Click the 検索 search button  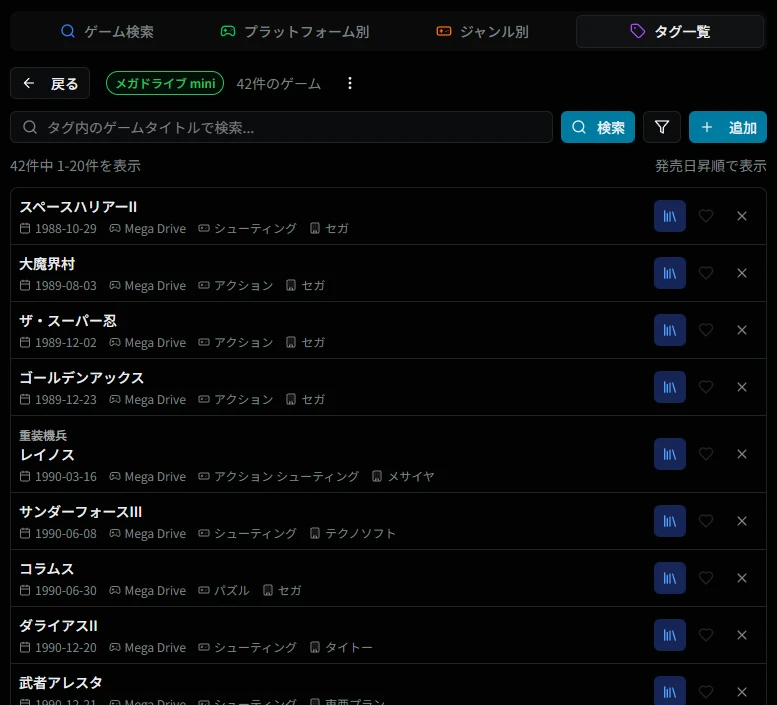(598, 127)
